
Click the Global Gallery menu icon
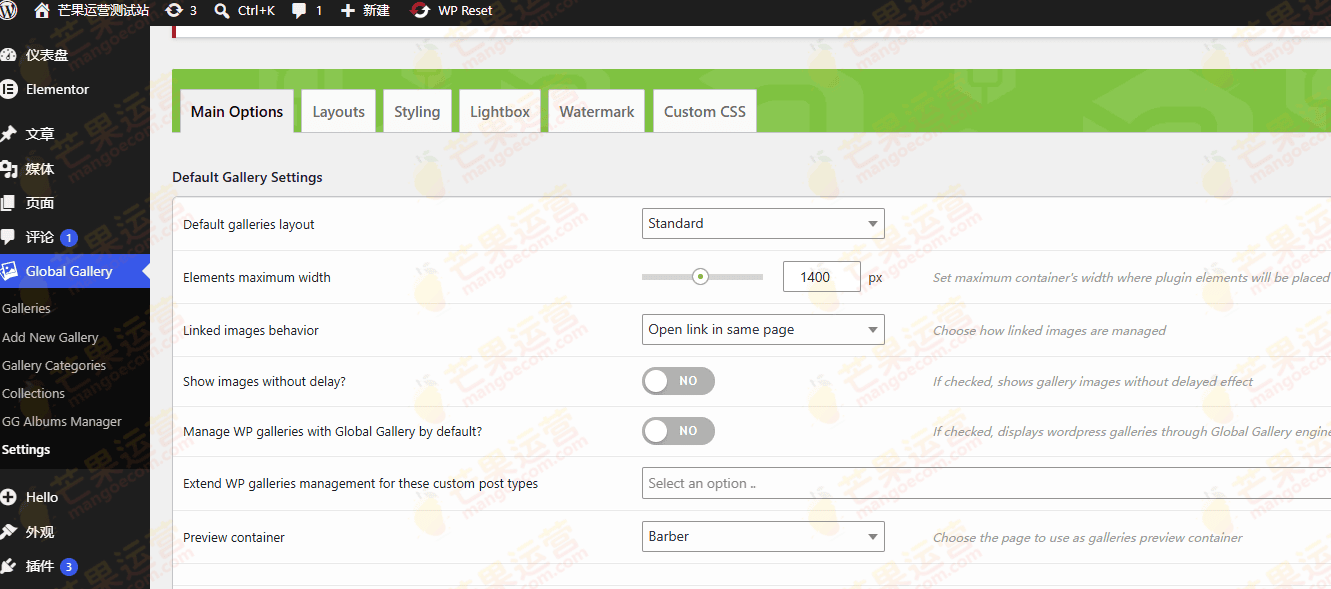point(9,271)
